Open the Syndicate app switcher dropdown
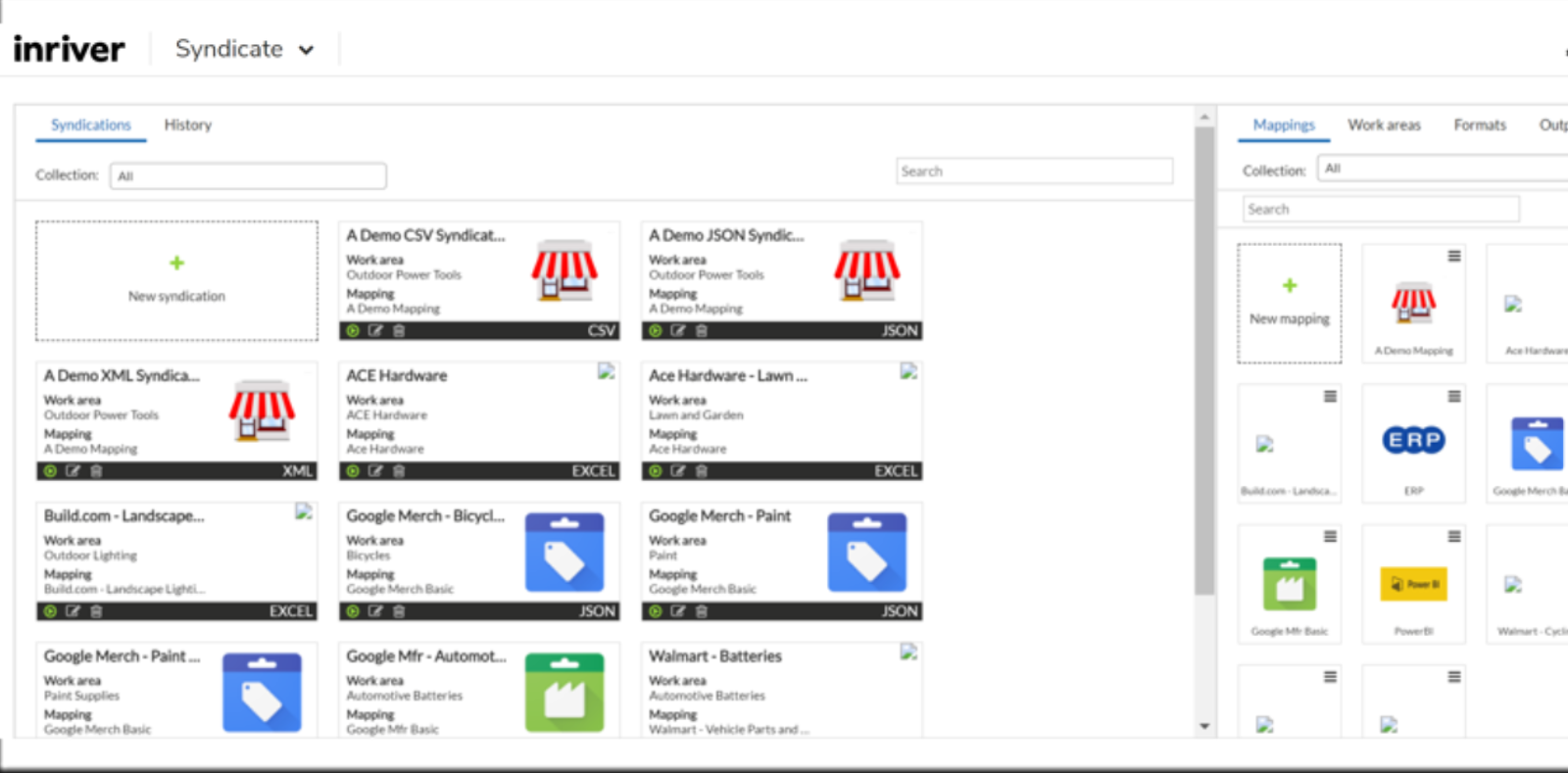The image size is (1568, 773). (244, 49)
